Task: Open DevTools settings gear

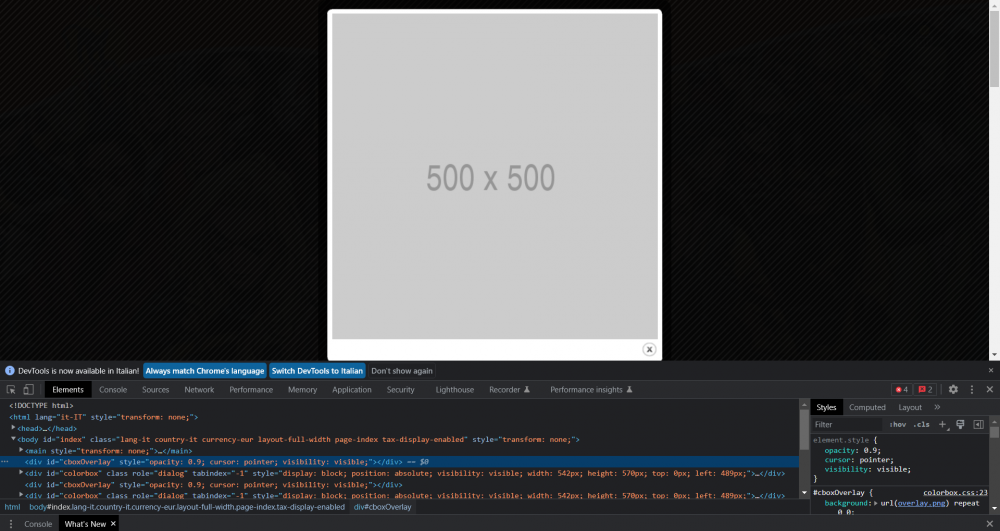Action: (x=953, y=389)
